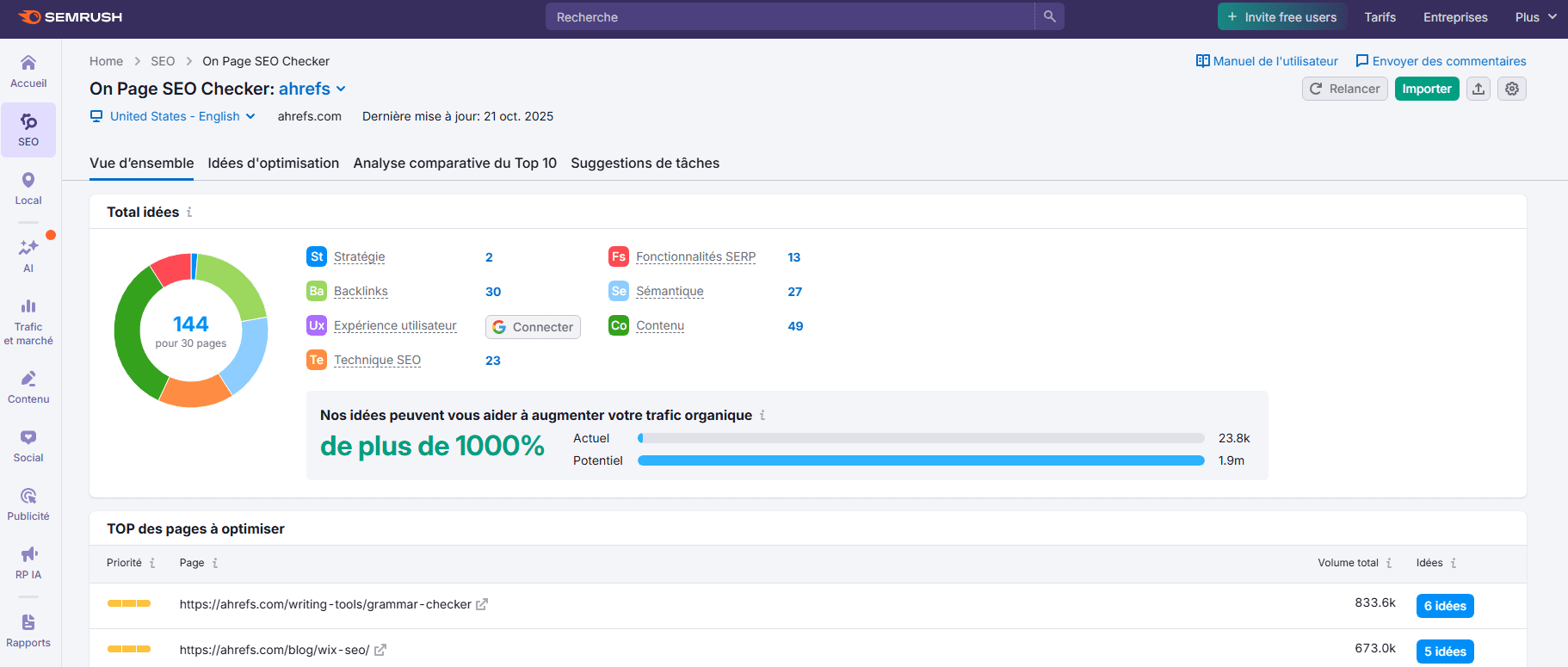Click SEO breadcrumb link
This screenshot has height=667, width=1568.
(x=163, y=61)
